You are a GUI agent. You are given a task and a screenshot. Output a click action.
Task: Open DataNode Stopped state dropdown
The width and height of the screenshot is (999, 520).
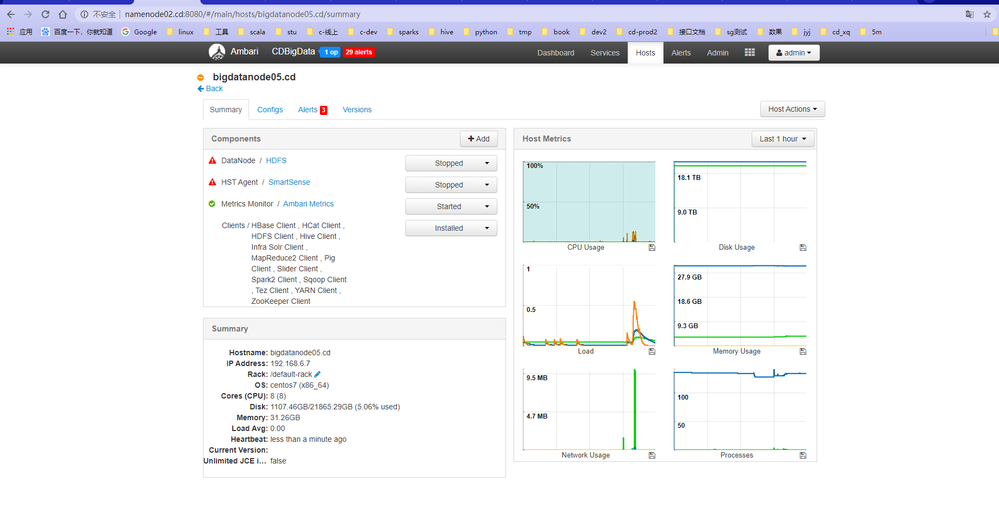pyautogui.click(x=451, y=163)
